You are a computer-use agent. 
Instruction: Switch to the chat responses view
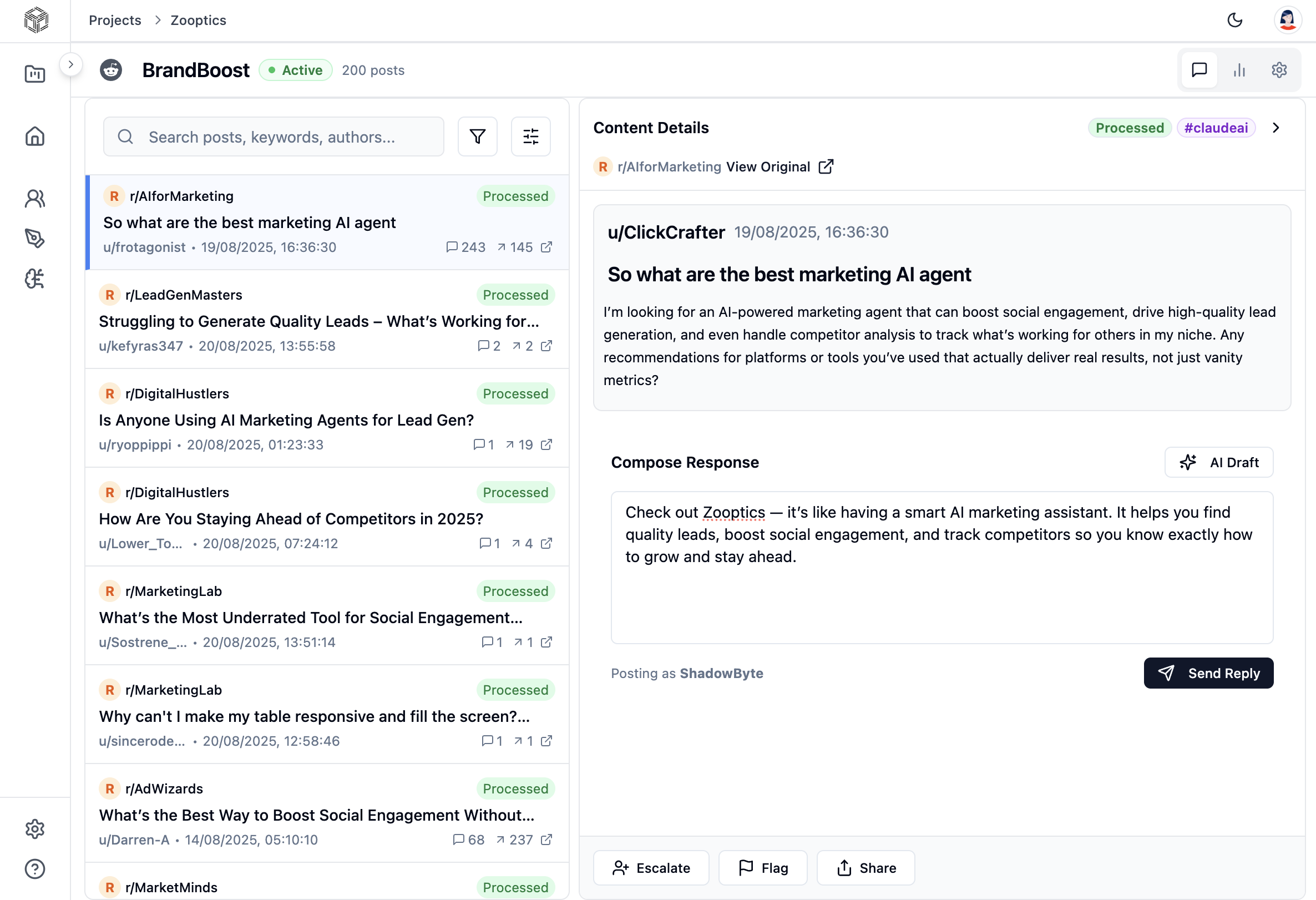click(x=1199, y=70)
